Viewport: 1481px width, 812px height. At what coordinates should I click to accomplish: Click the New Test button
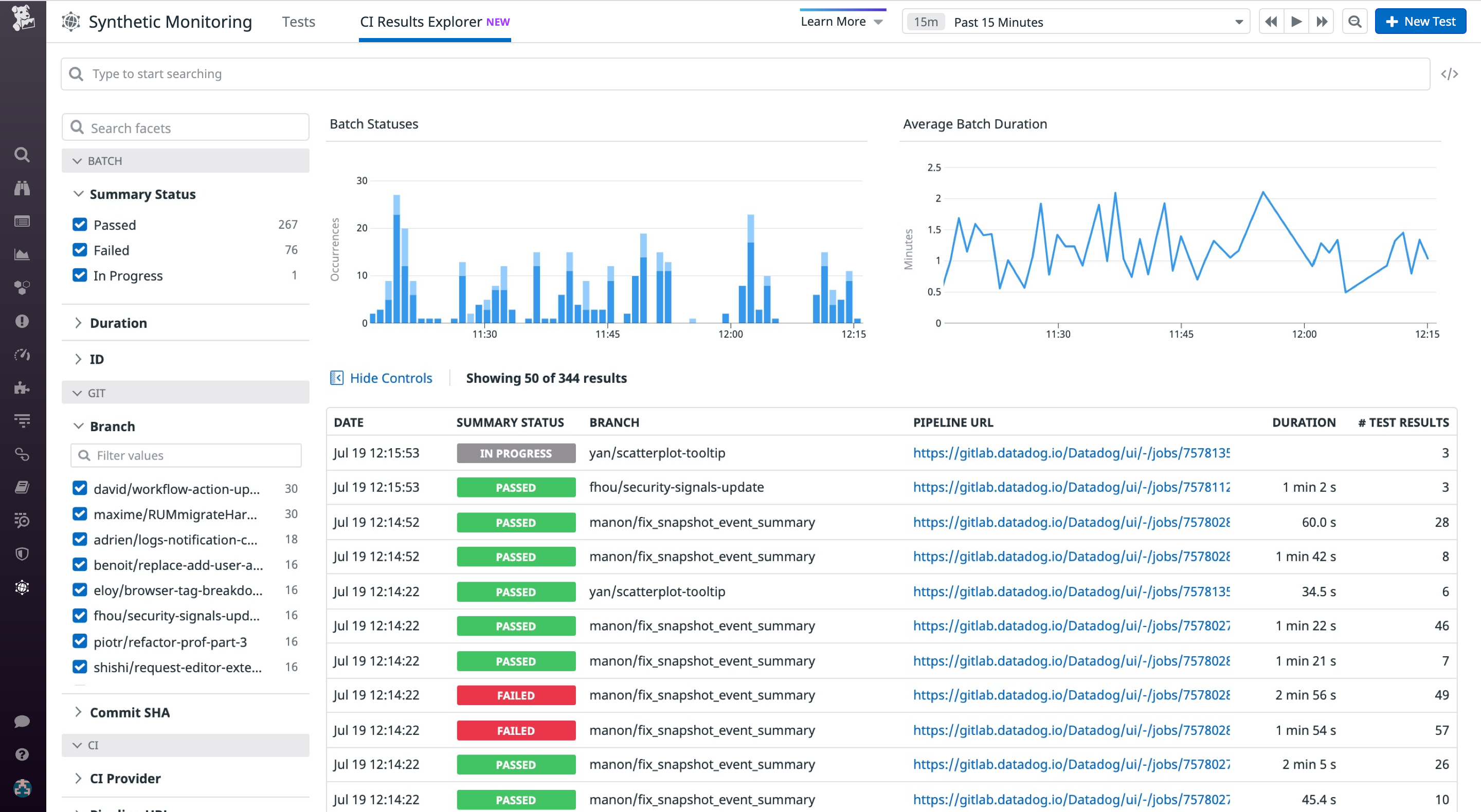(x=1419, y=21)
